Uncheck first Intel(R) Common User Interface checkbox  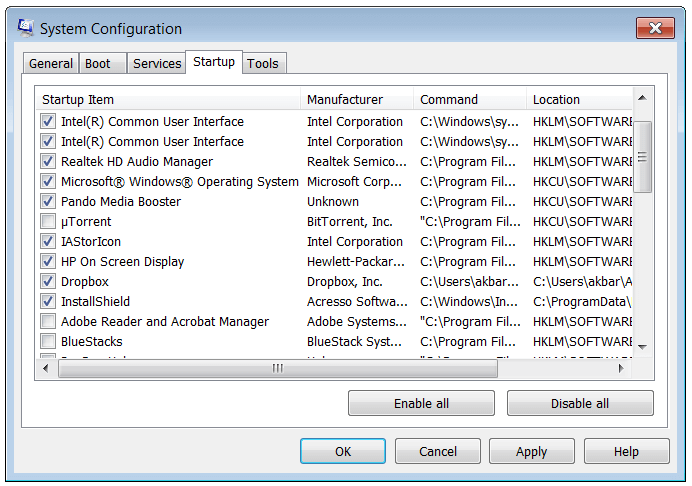point(48,121)
